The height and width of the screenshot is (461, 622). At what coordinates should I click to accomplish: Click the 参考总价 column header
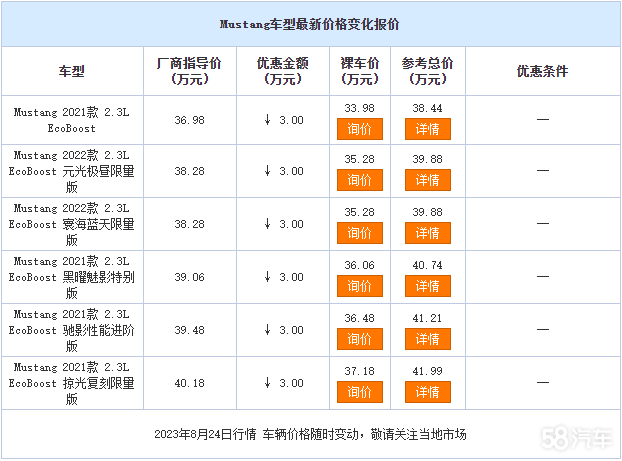point(428,71)
